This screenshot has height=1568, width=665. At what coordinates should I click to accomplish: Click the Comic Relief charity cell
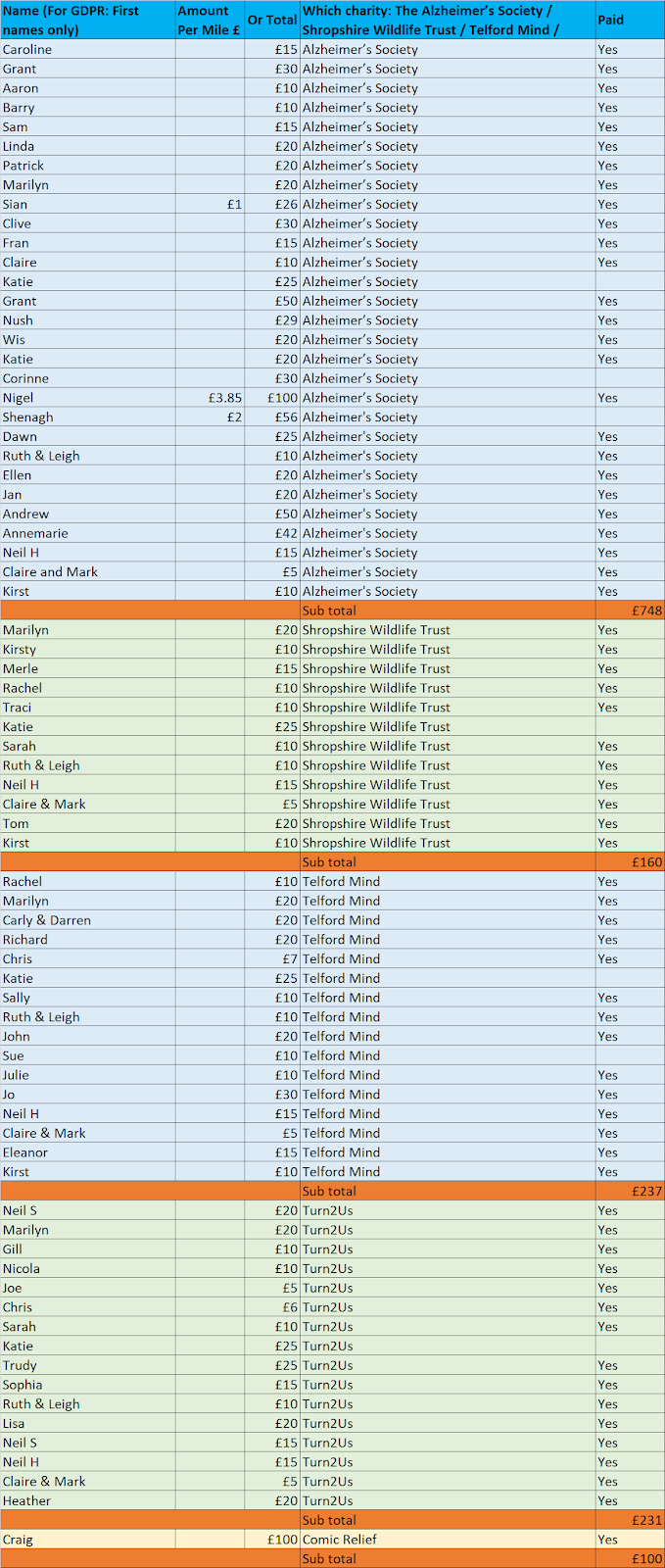point(448,1540)
